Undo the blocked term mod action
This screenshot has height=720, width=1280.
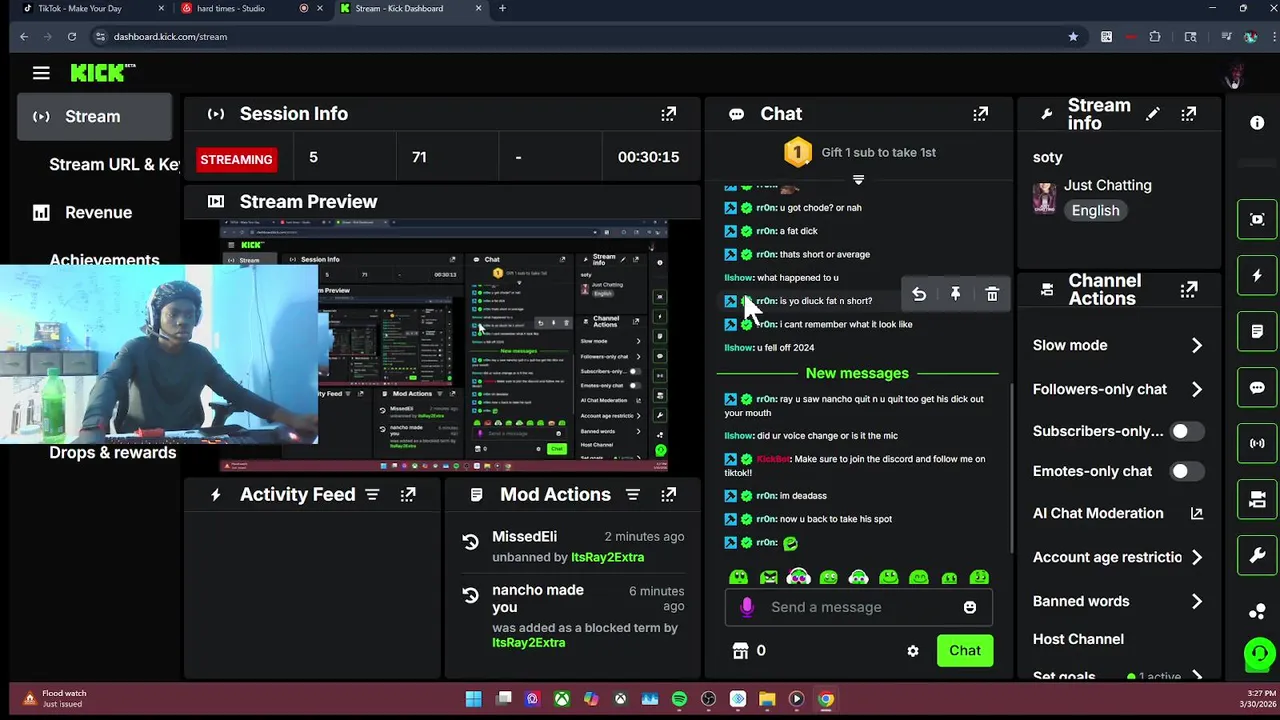click(470, 595)
